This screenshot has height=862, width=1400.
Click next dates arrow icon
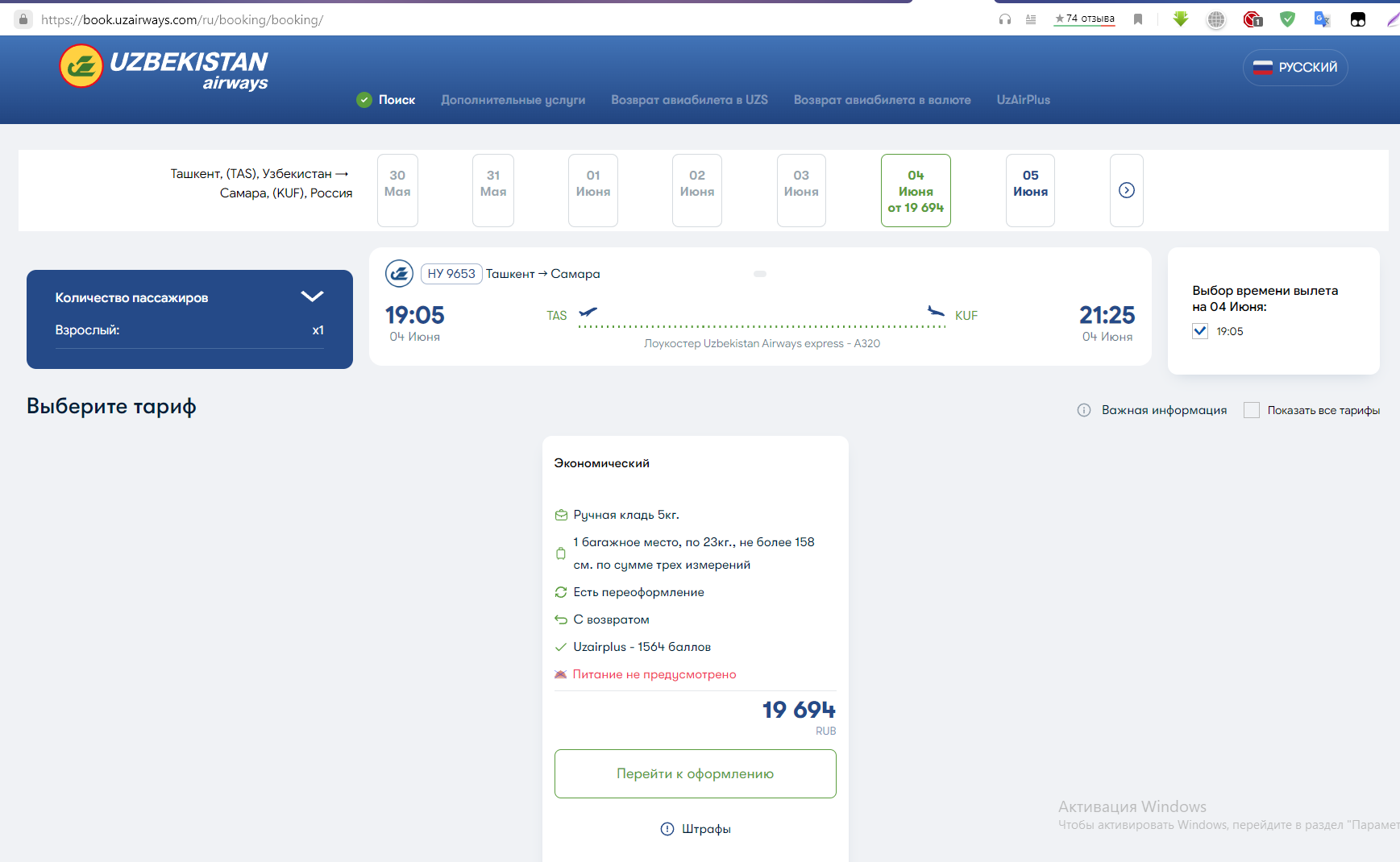click(1126, 190)
